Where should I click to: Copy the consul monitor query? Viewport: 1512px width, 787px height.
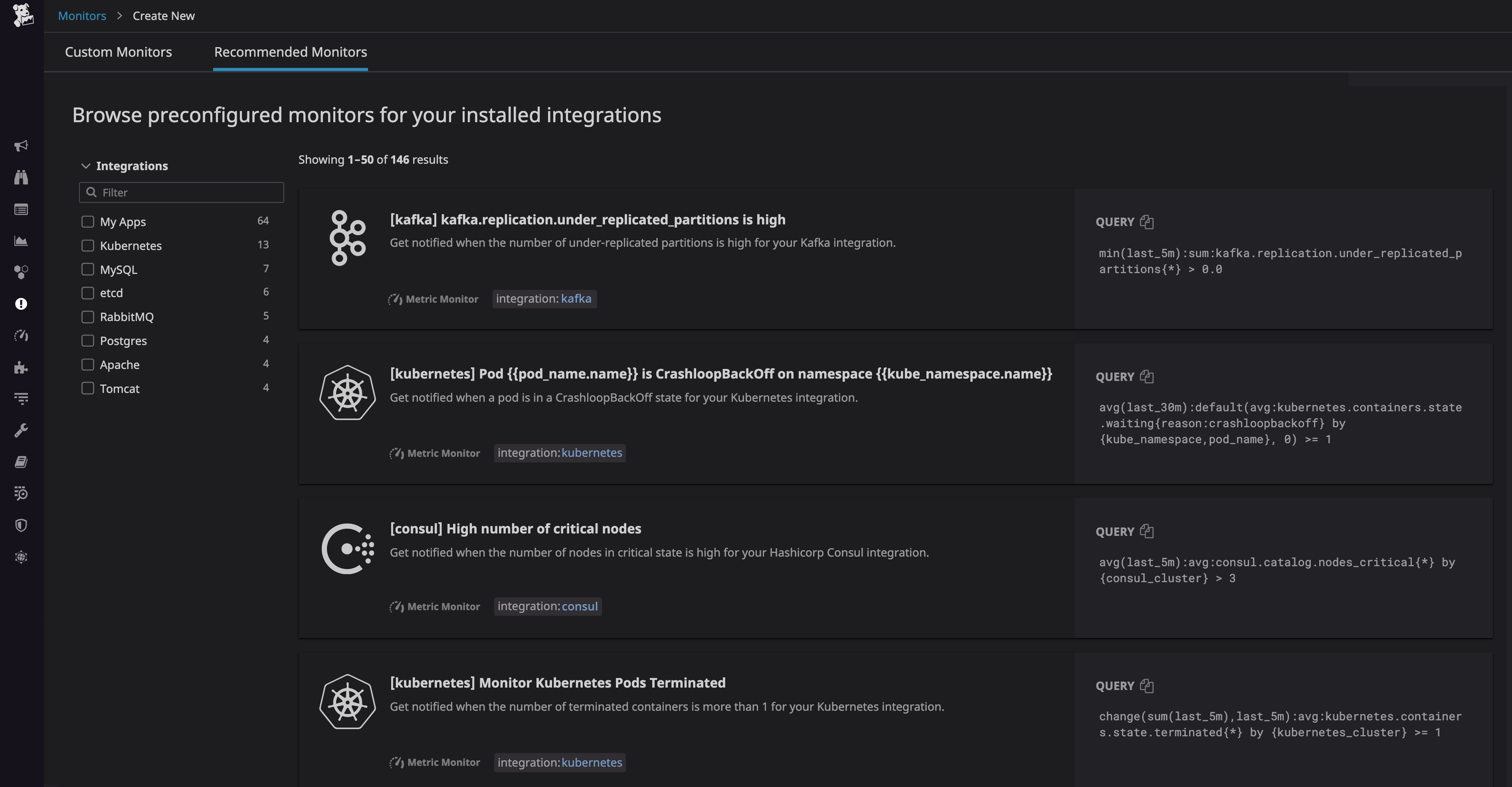point(1146,531)
